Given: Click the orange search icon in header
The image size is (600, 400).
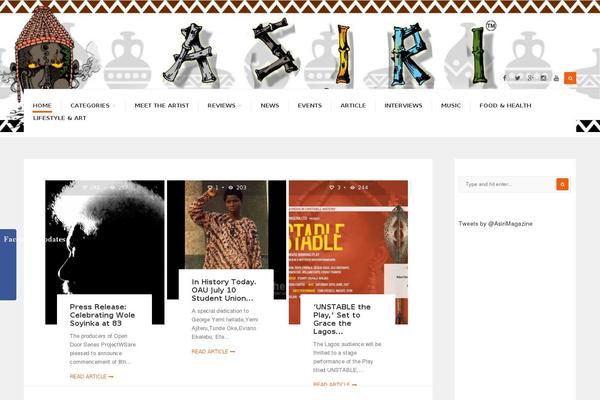Looking at the screenshot, I should 570,78.
